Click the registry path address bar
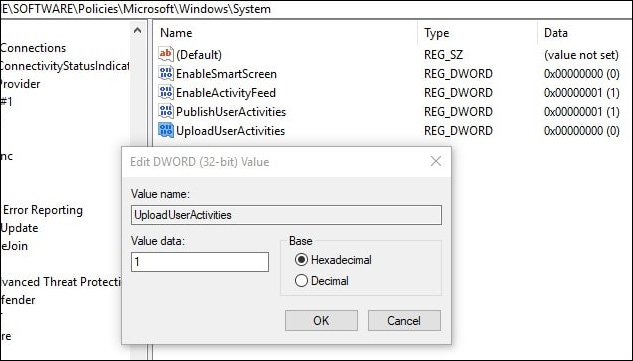The height and width of the screenshot is (361, 633). [316, 9]
